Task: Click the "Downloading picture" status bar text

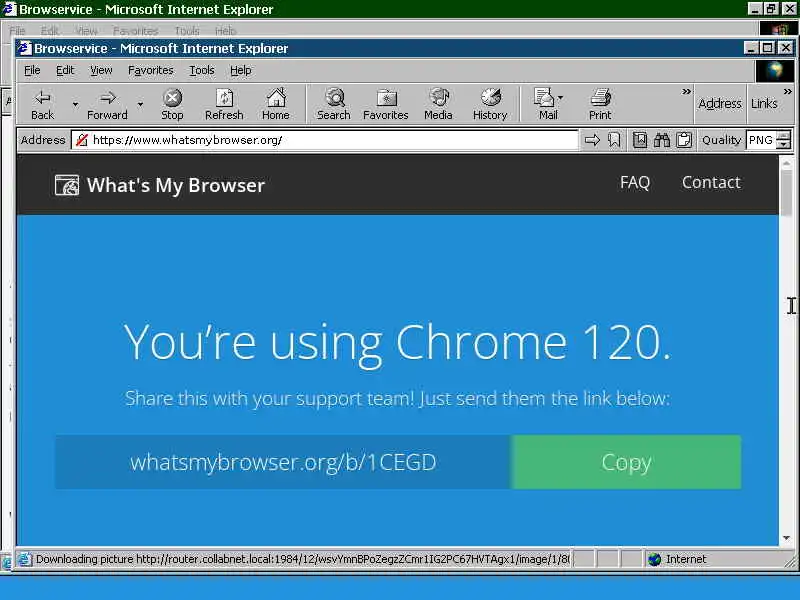Action: 302,560
